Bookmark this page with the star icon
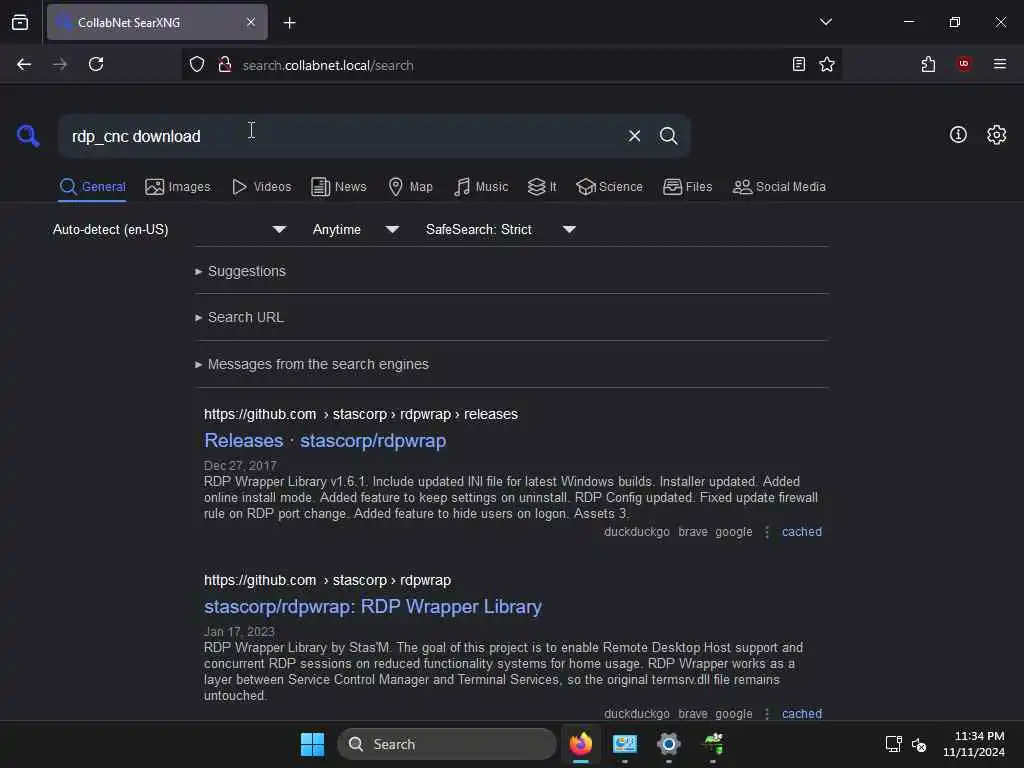Screen dimensions: 1024x768 827,64
